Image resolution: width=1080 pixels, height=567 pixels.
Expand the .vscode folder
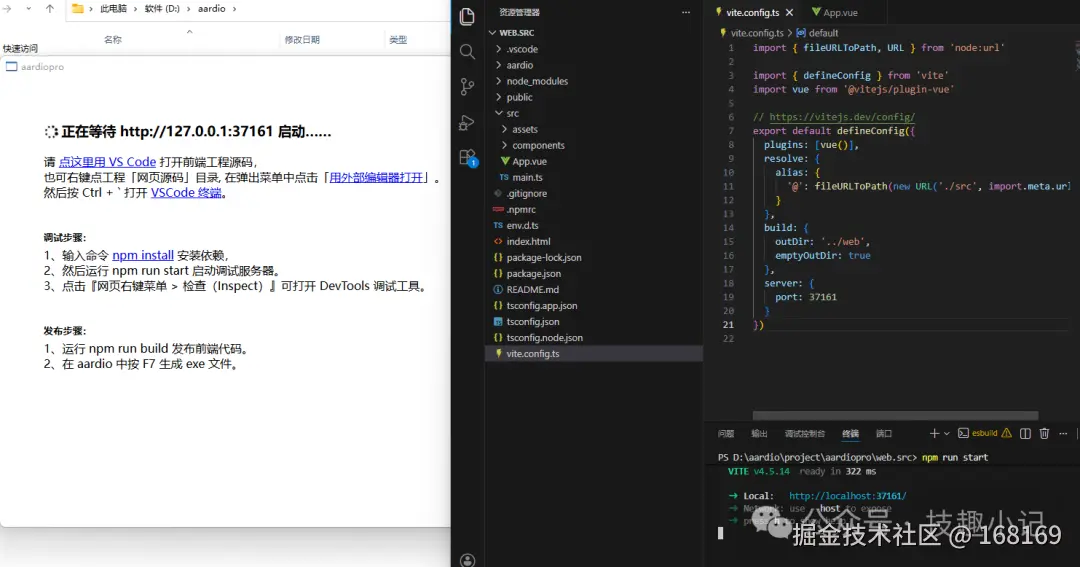(521, 49)
